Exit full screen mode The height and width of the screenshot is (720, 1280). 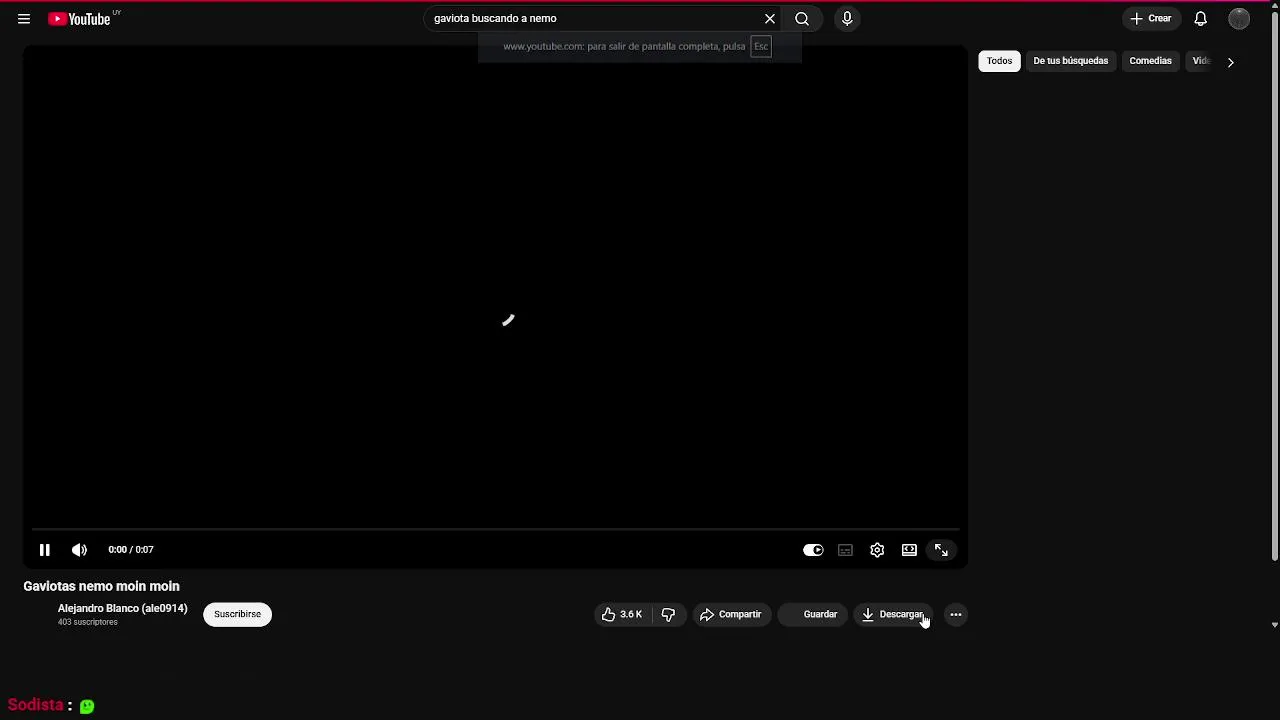(x=941, y=550)
